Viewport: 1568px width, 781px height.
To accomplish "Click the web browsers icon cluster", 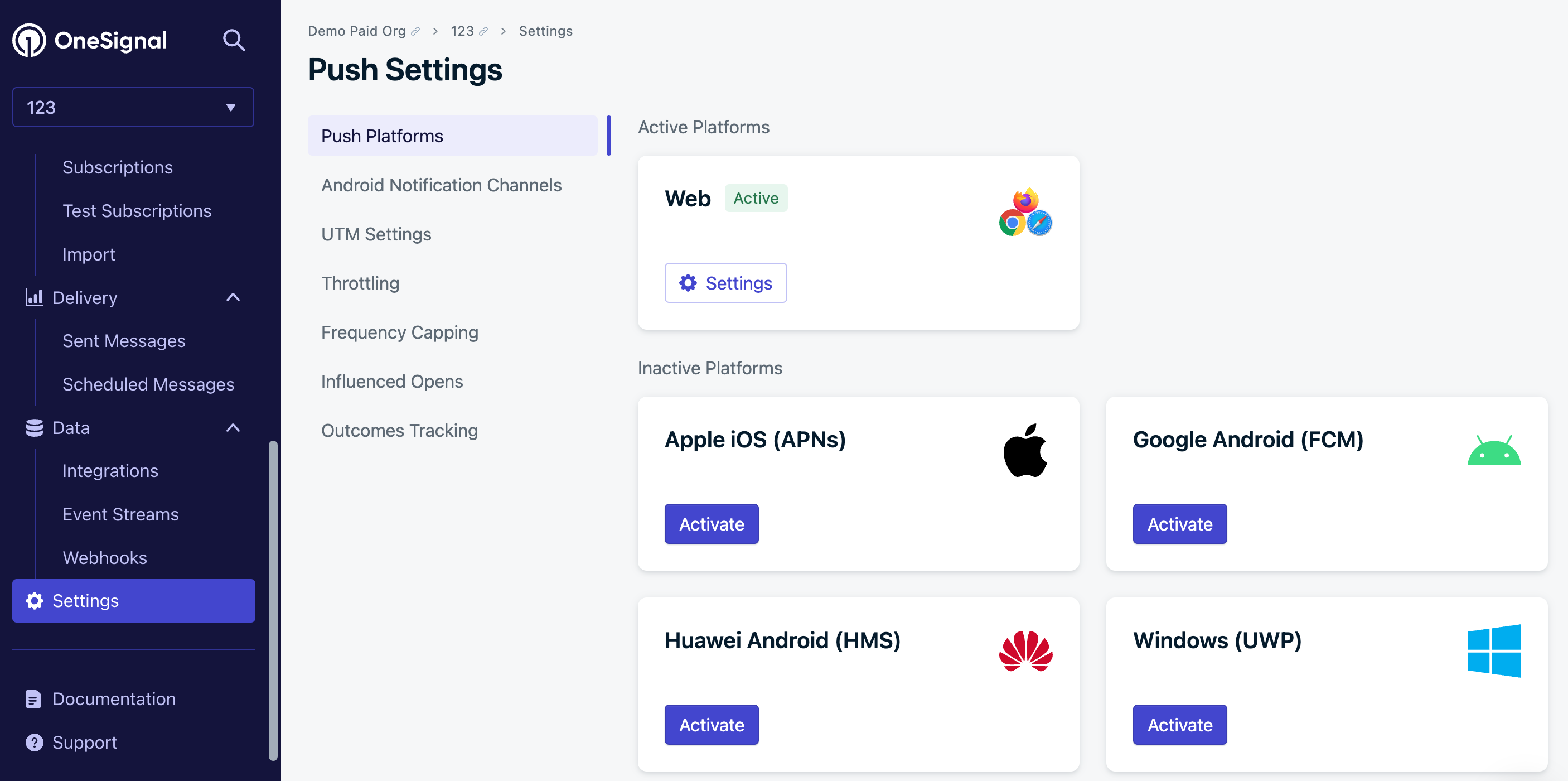I will click(1025, 211).
